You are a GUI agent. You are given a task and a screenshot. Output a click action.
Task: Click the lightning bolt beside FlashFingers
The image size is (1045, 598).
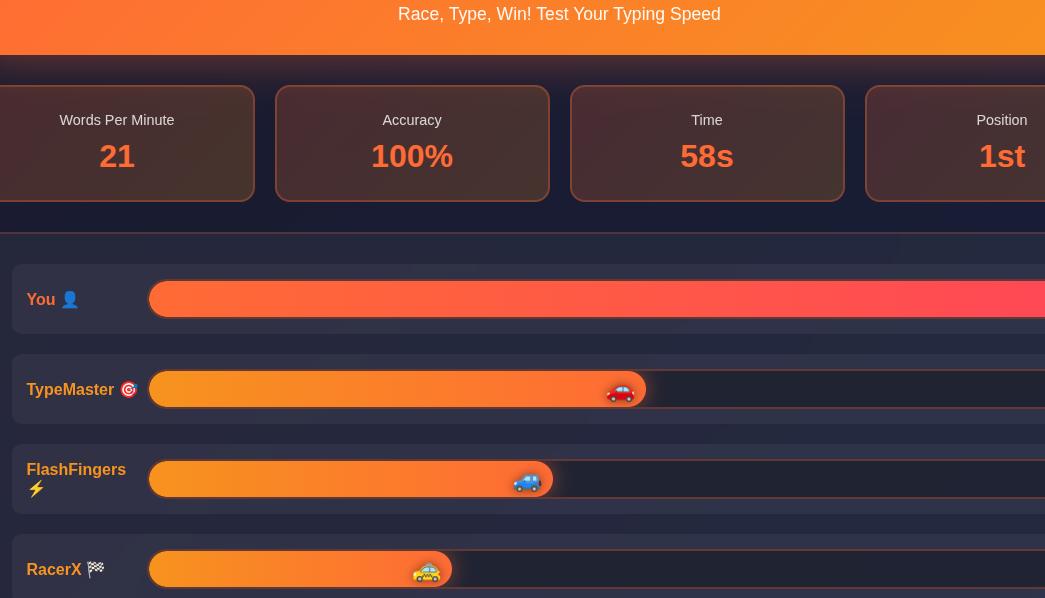(37, 489)
